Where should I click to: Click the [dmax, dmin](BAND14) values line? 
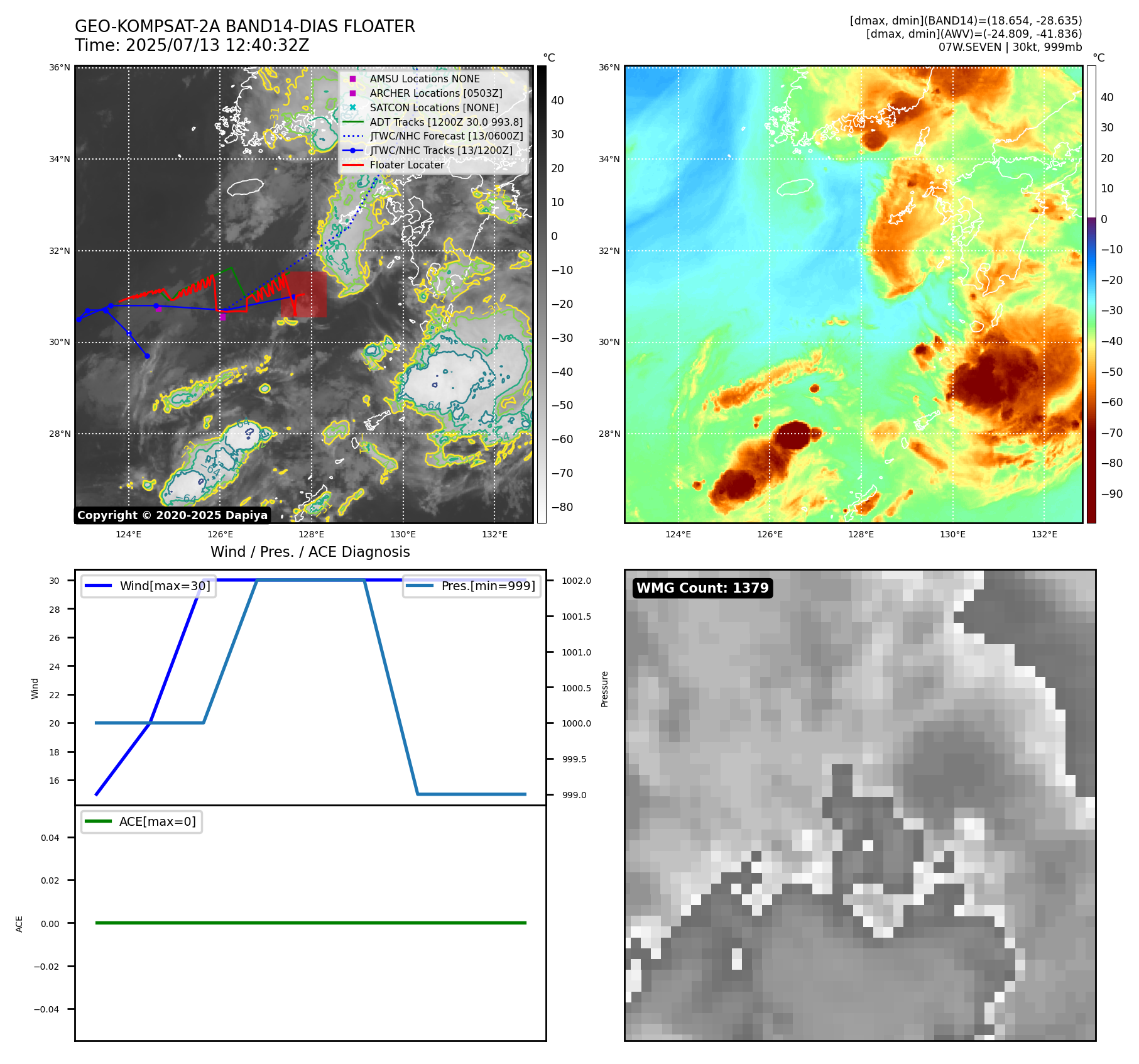coord(966,21)
